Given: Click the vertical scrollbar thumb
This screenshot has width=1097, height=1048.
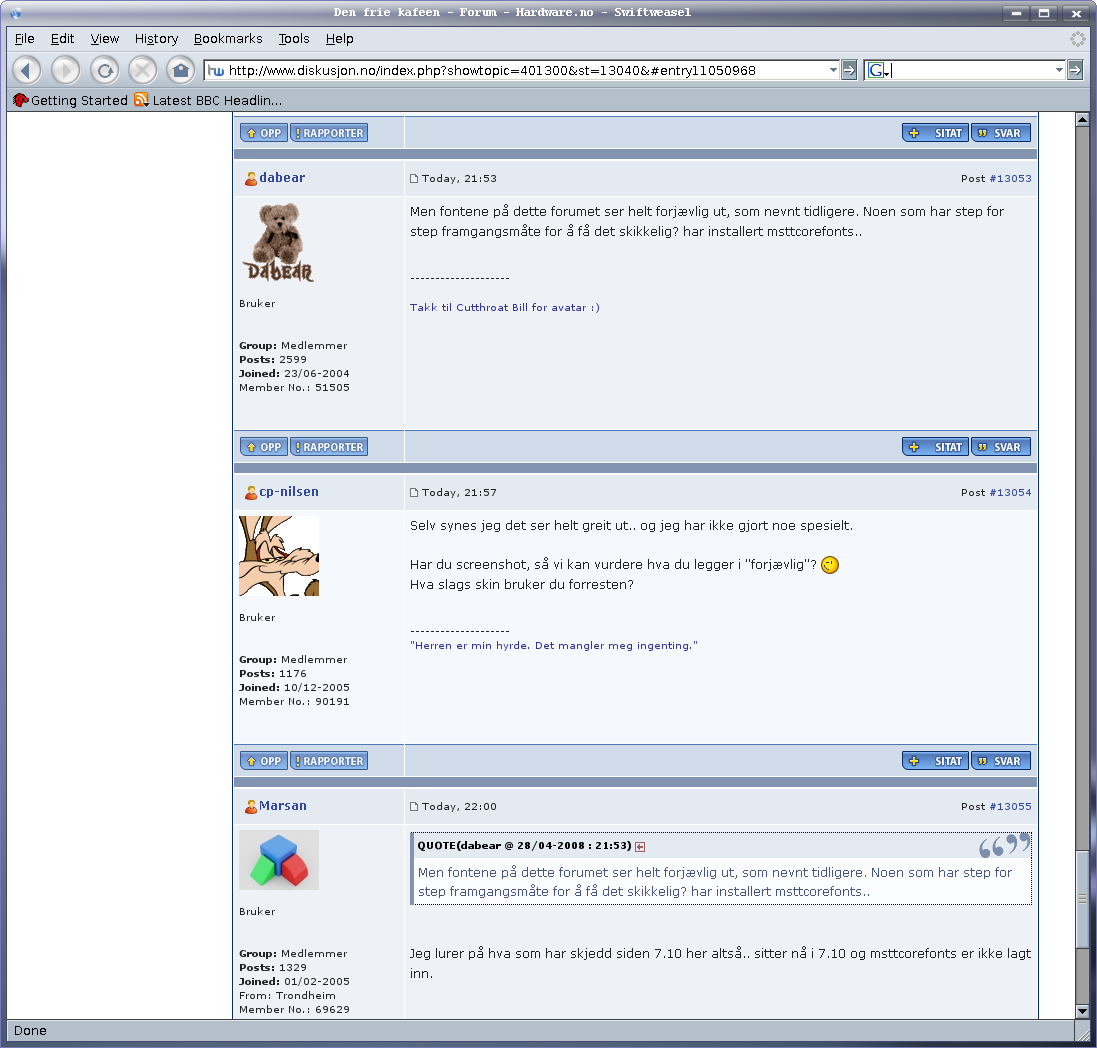Looking at the screenshot, I should (1082, 900).
